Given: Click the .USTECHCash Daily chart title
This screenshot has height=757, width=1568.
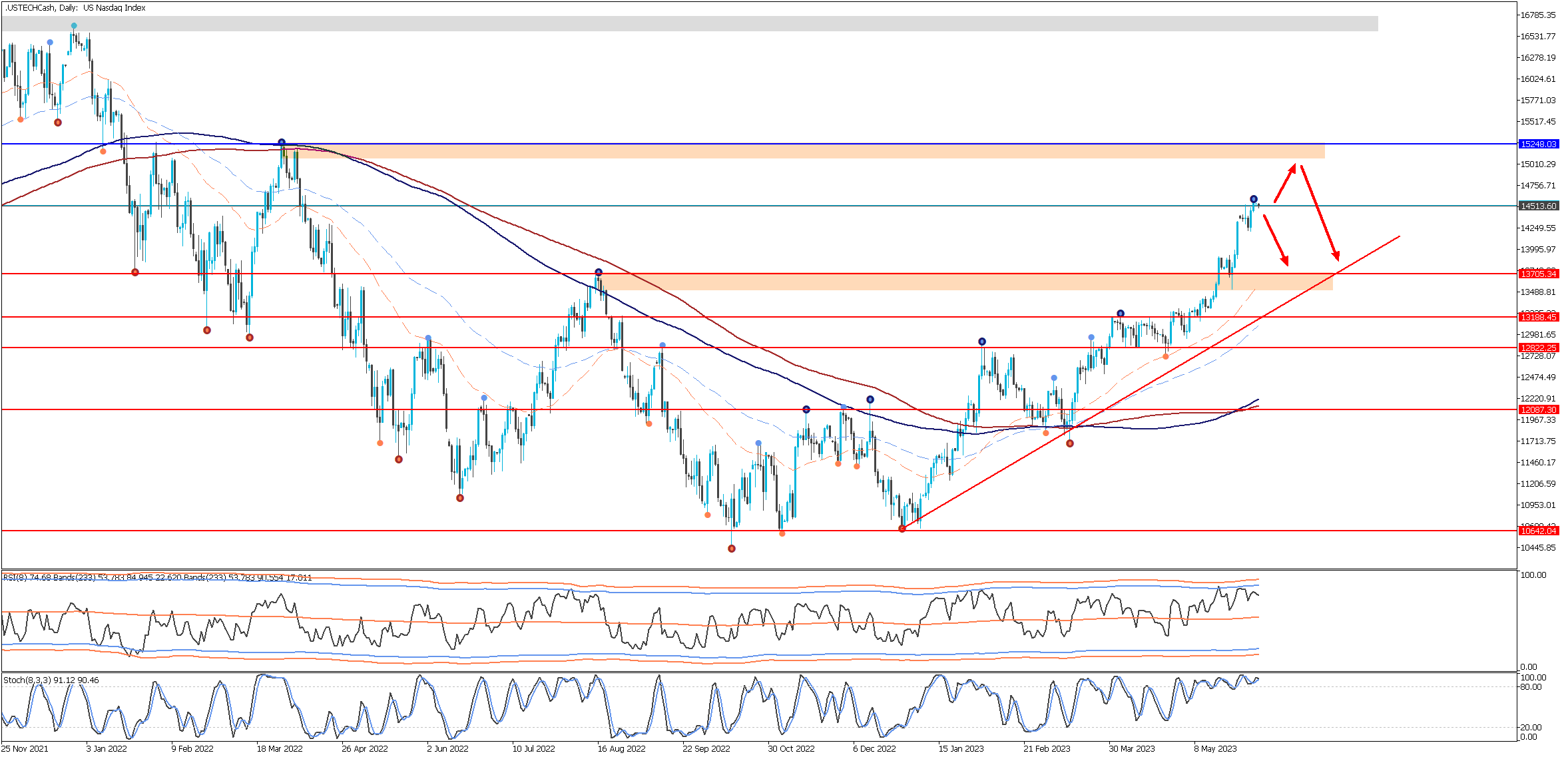Looking at the screenshot, I should click(x=75, y=8).
